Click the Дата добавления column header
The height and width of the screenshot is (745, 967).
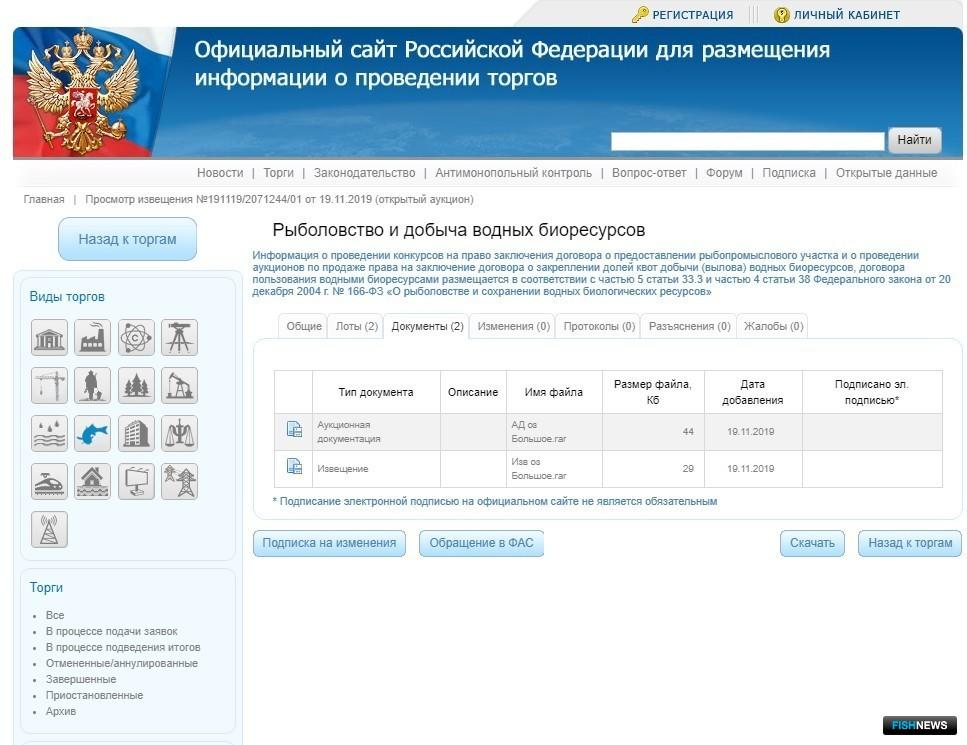752,392
